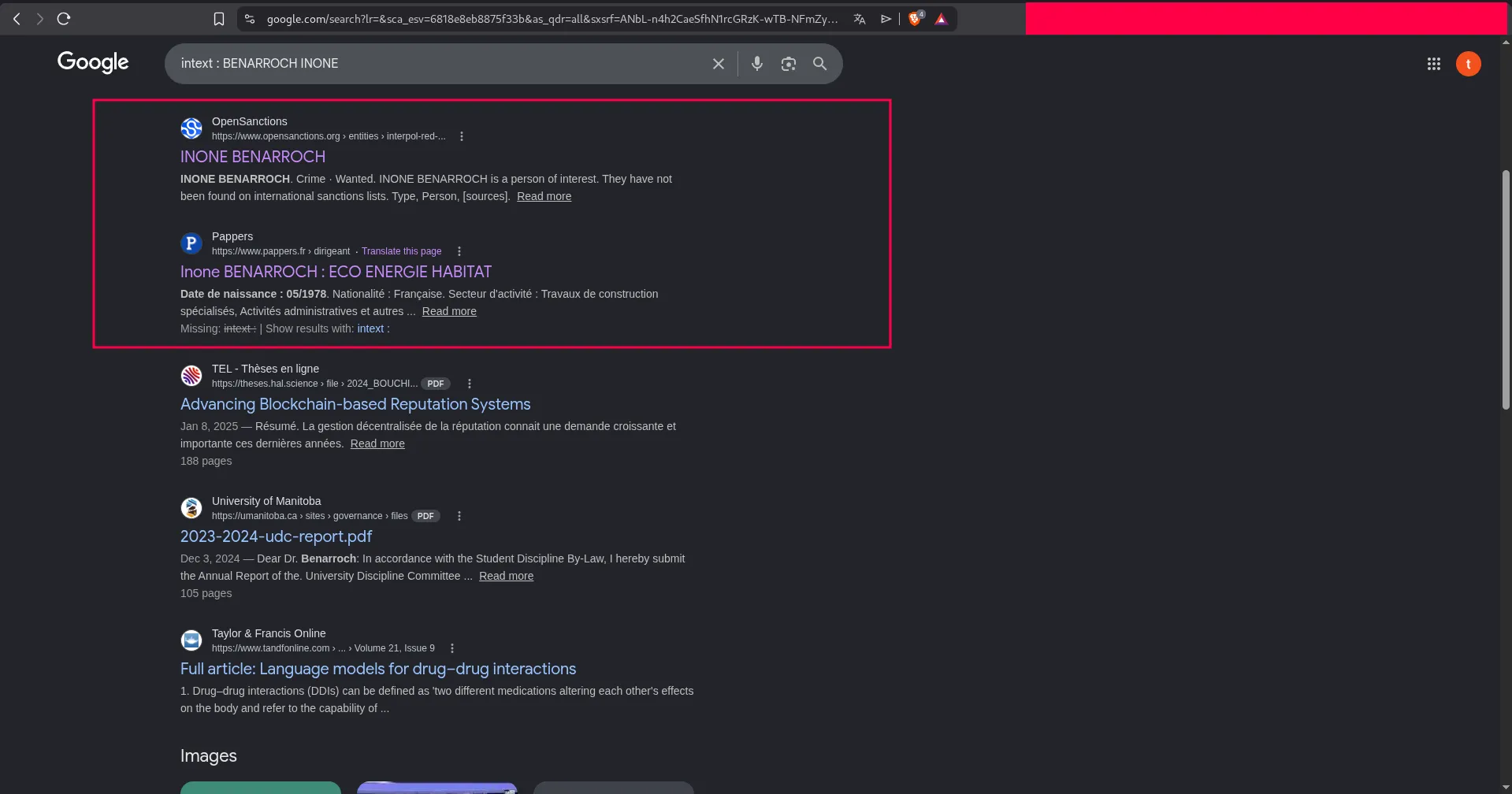This screenshot has width=1512, height=794.
Task: Click the bookmark icon in address bar
Action: point(219,19)
